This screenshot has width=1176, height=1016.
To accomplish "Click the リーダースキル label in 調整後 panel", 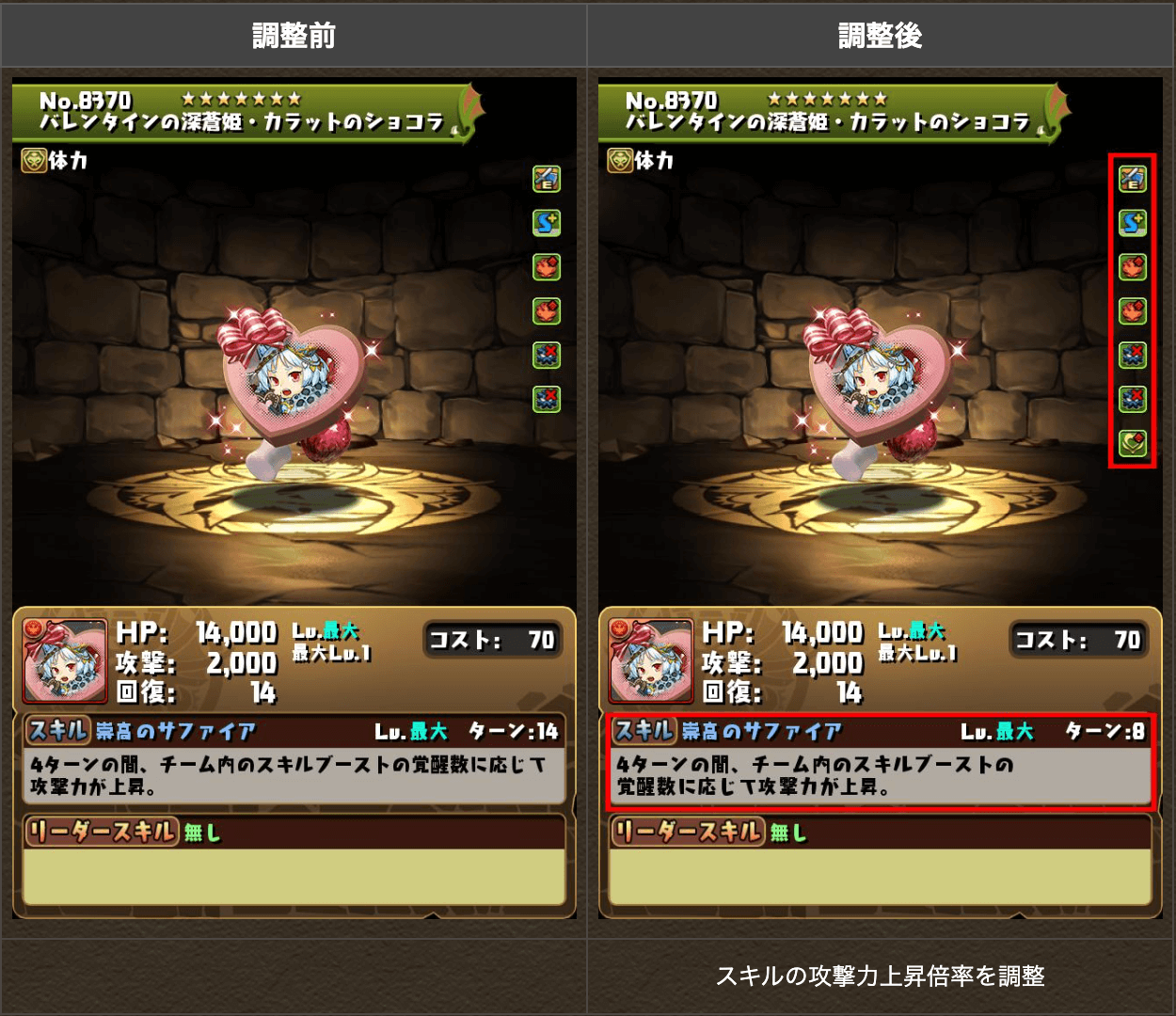I will coord(688,831).
